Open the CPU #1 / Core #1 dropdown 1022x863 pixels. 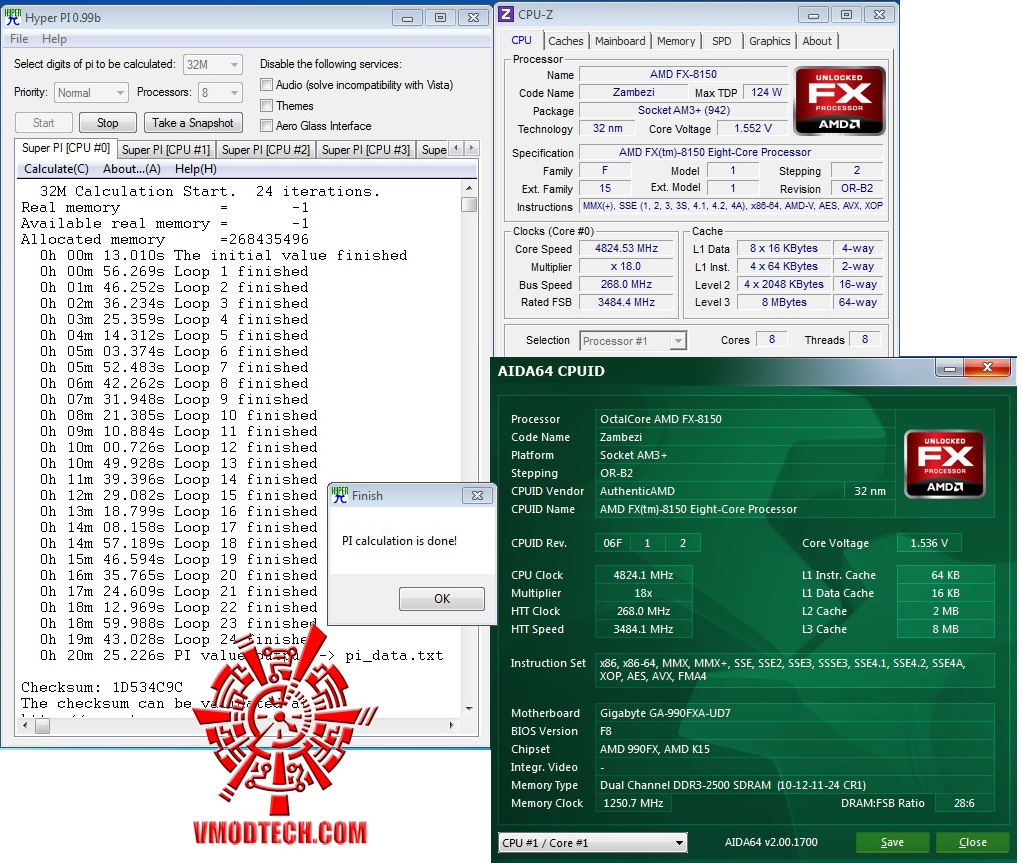click(x=592, y=842)
